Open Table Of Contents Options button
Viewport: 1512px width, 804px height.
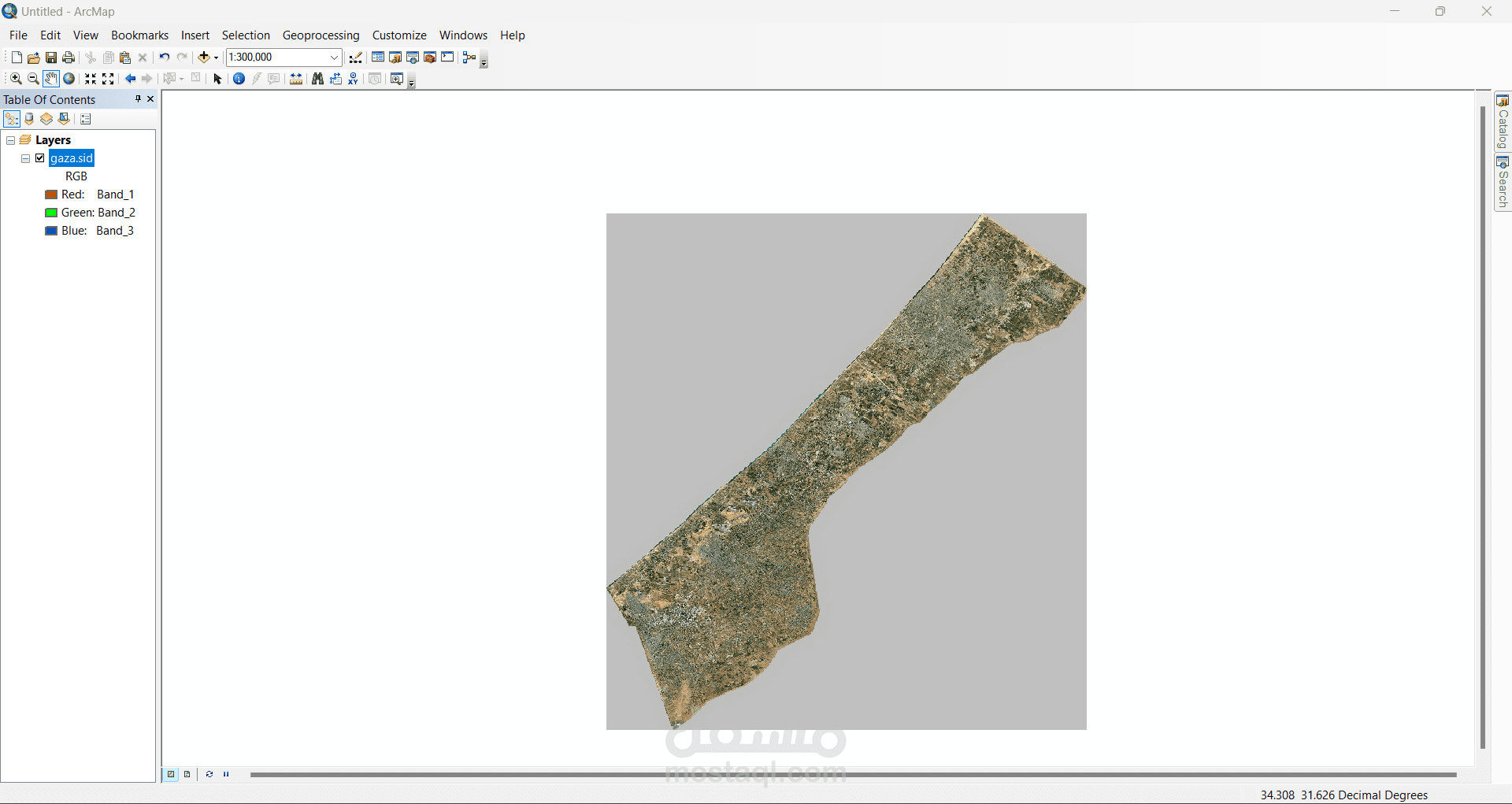pyautogui.click(x=86, y=119)
